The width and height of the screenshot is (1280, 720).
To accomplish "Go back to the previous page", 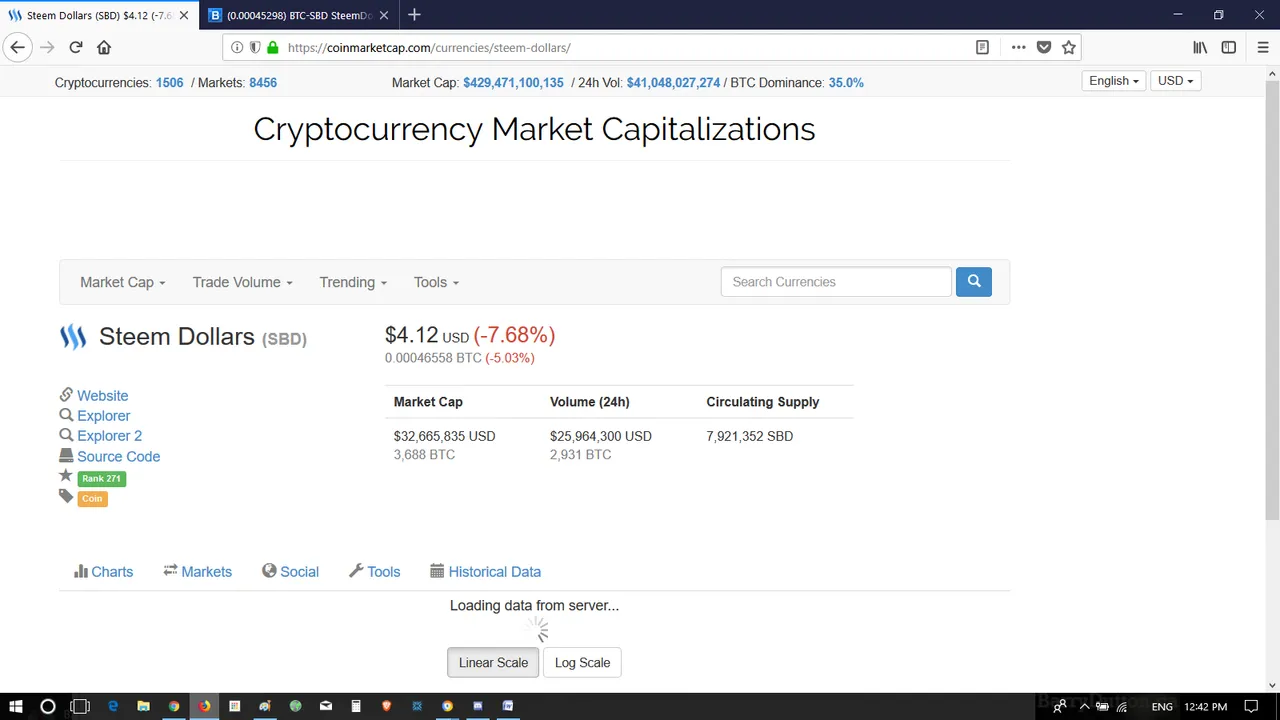I will [x=17, y=47].
